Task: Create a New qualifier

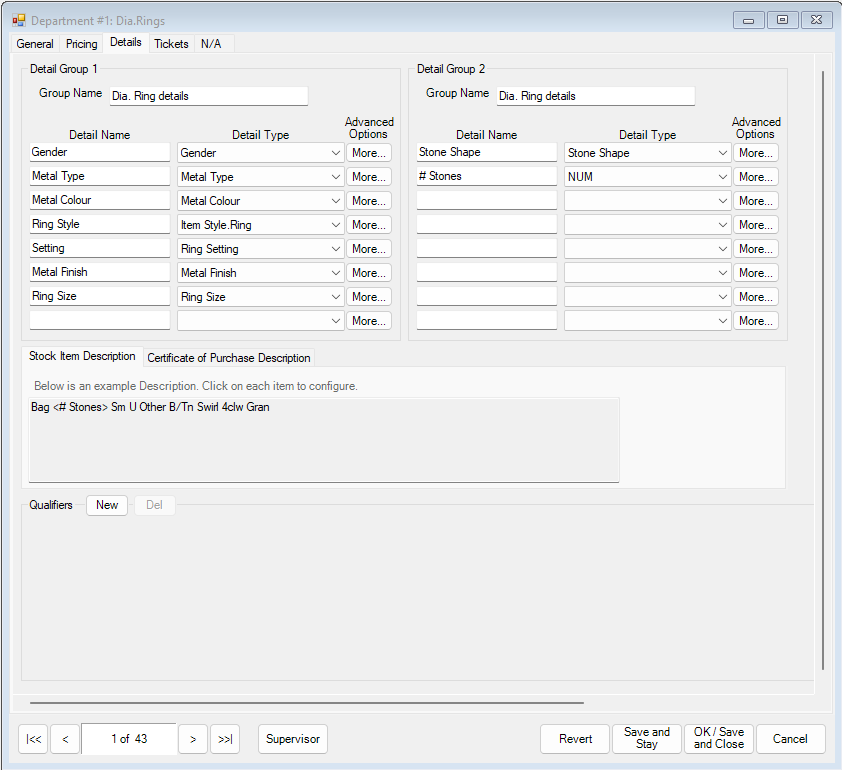Action: pos(106,505)
